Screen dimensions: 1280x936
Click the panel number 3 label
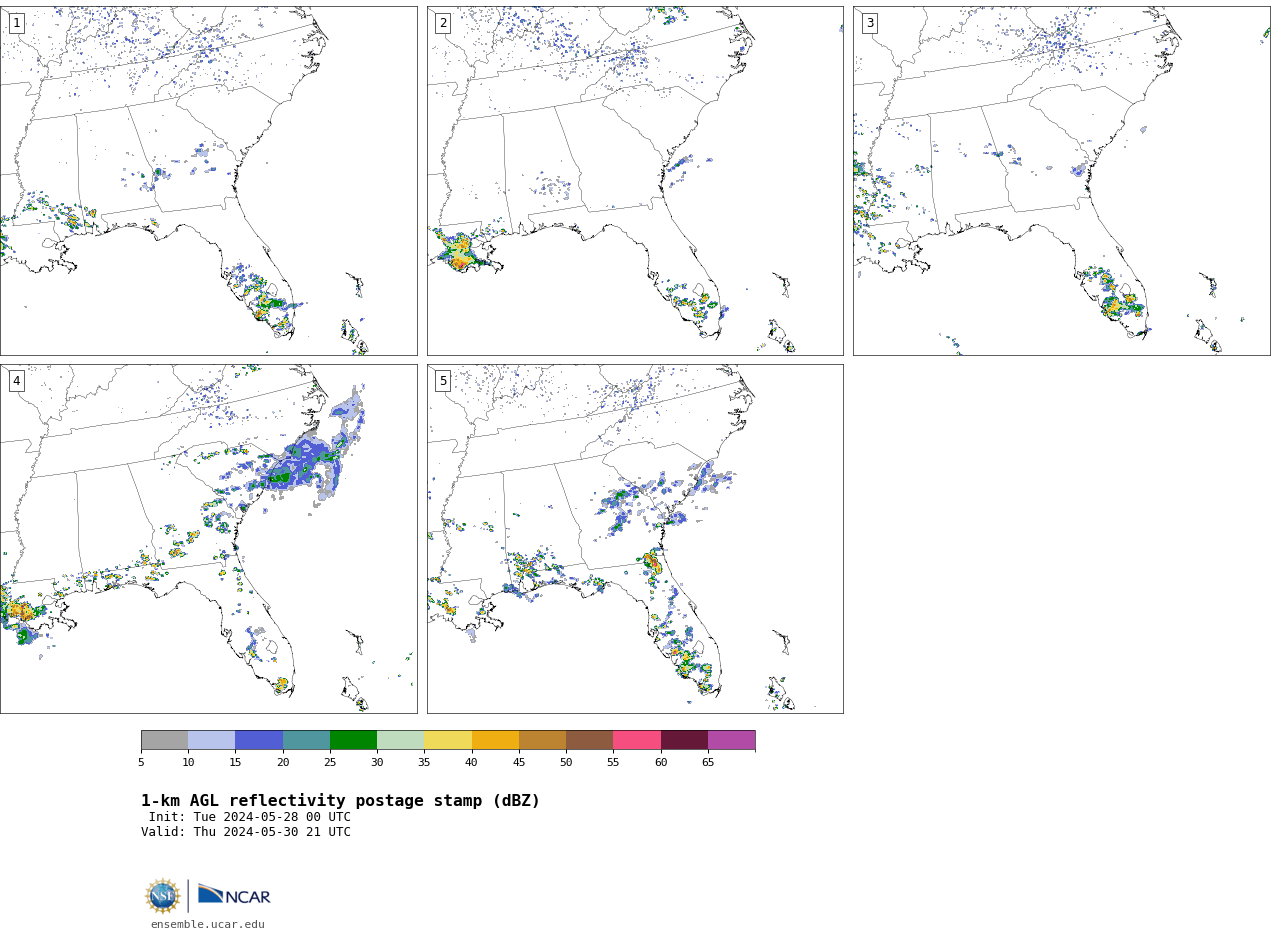click(x=869, y=23)
